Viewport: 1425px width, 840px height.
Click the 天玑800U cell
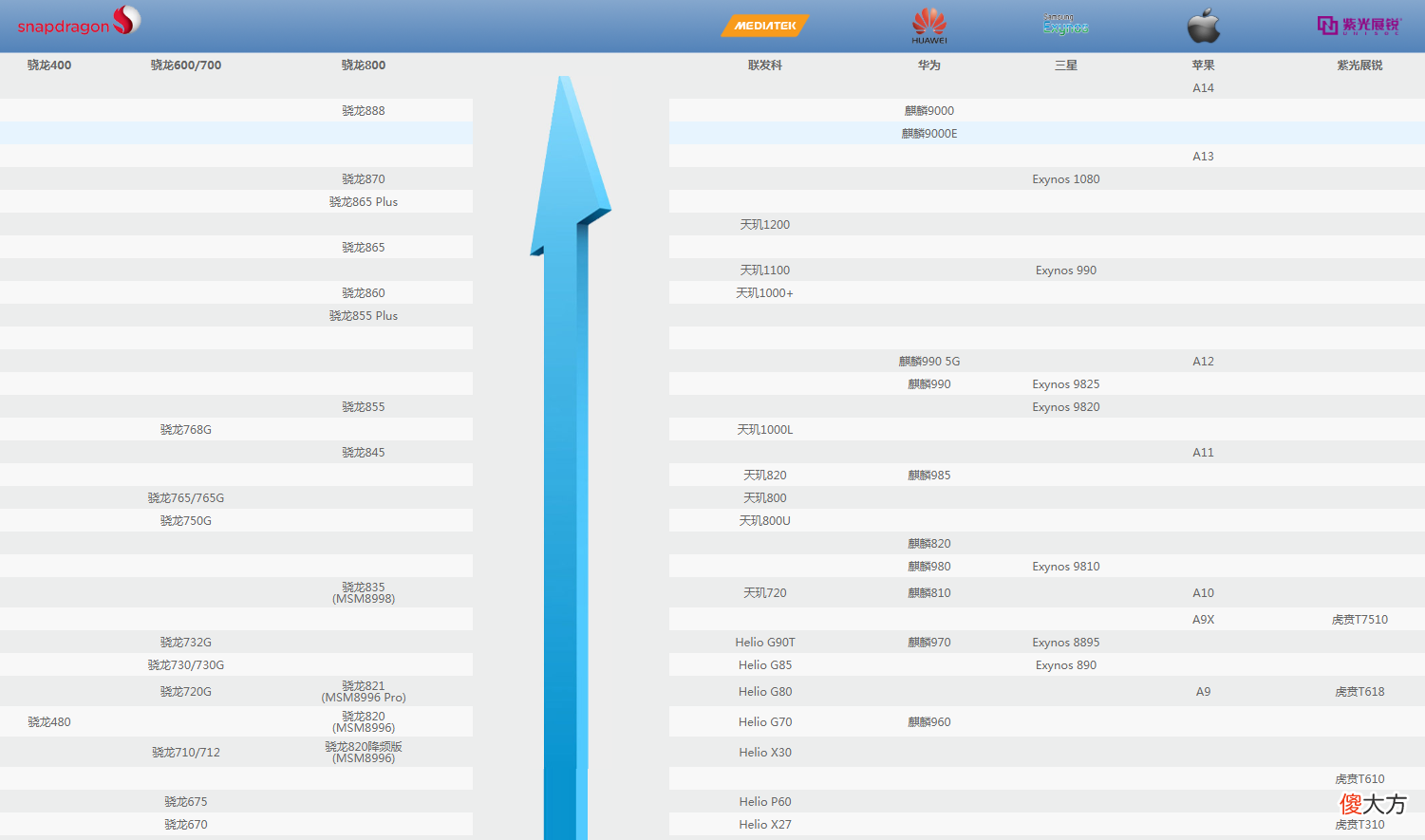pos(765,521)
